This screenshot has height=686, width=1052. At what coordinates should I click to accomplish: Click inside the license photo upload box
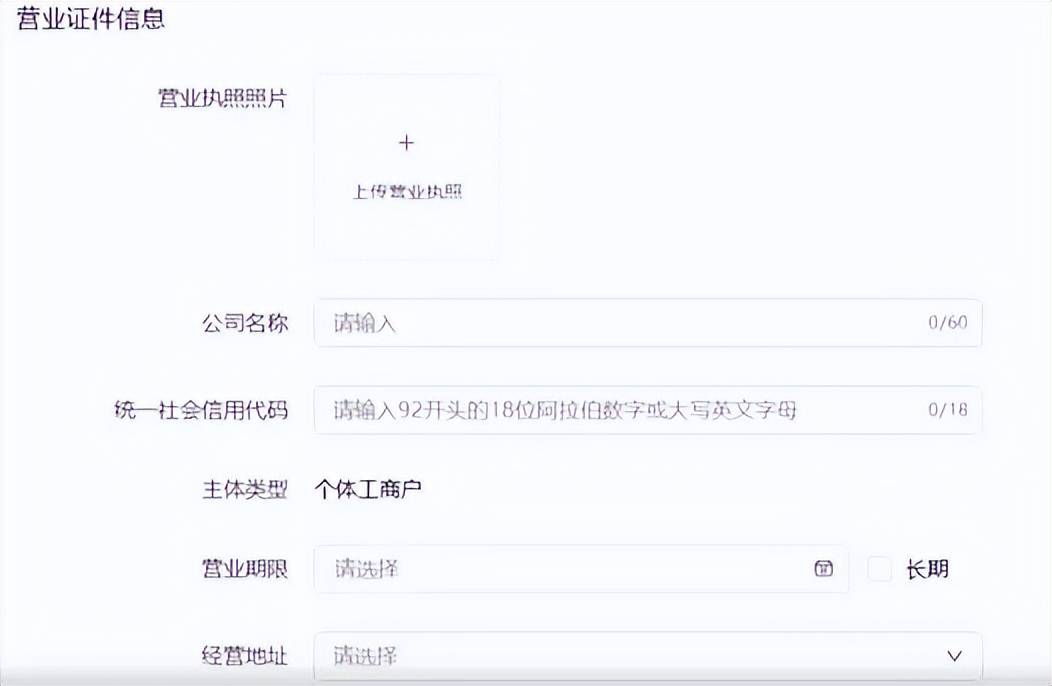coord(406,166)
